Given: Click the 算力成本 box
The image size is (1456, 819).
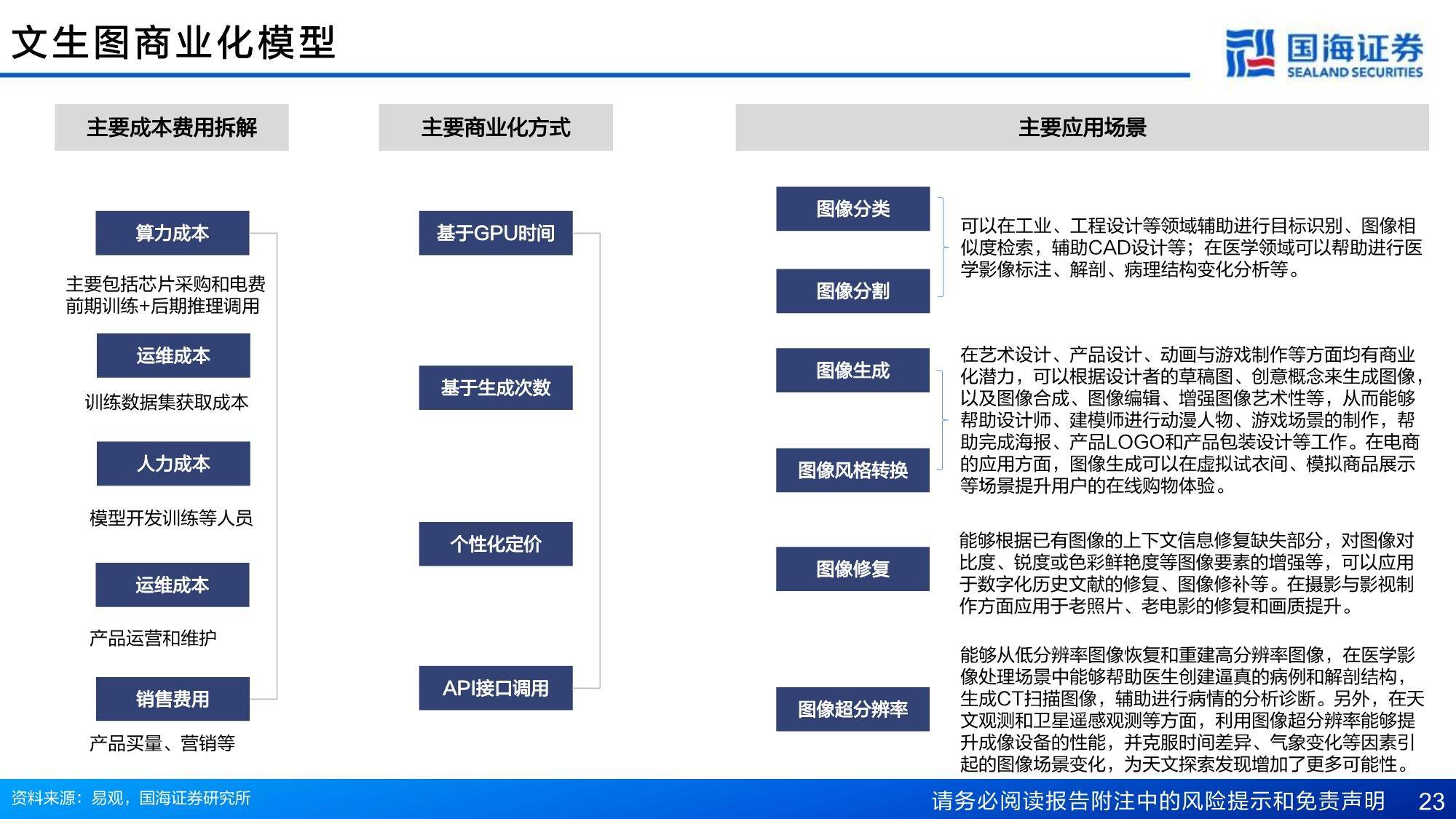Looking at the screenshot, I should (173, 233).
